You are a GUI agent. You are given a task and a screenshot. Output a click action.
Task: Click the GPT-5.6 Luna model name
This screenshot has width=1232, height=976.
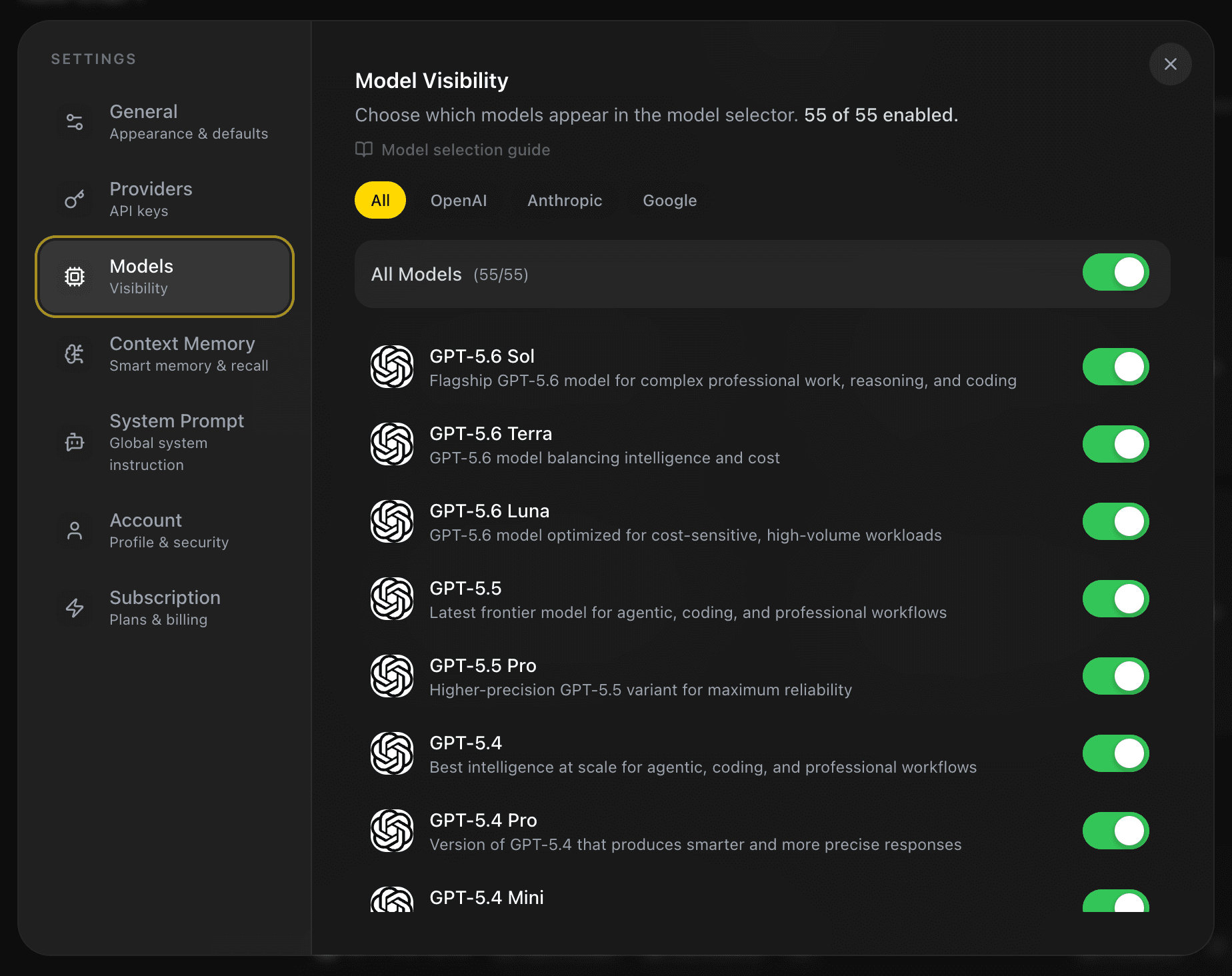[x=489, y=511]
